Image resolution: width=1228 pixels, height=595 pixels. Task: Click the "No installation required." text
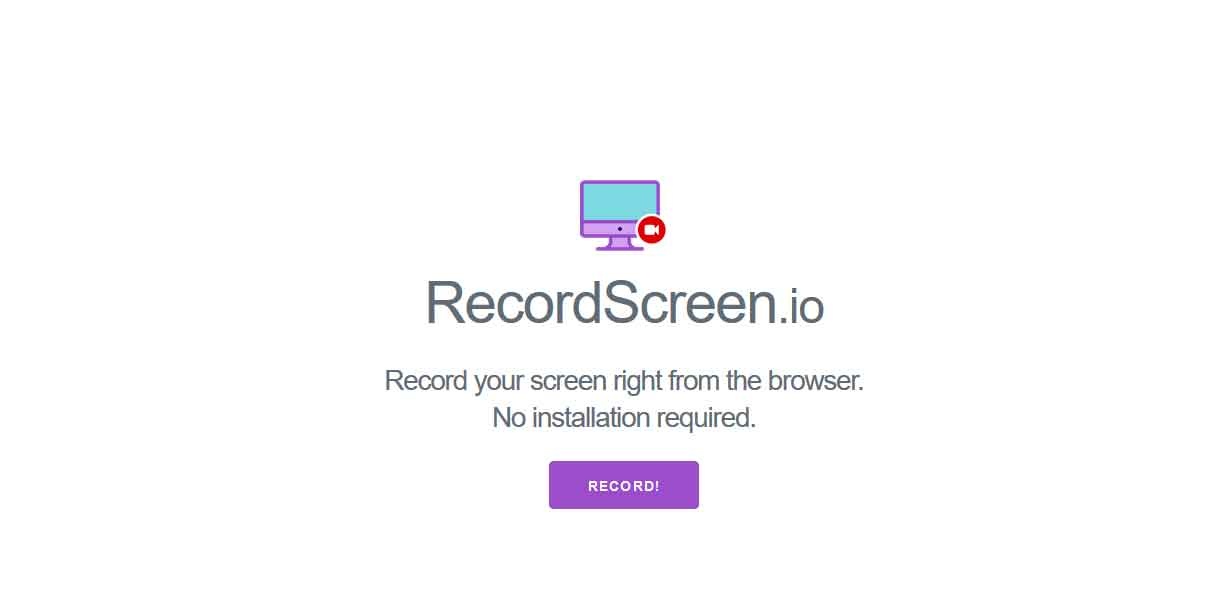(x=624, y=417)
